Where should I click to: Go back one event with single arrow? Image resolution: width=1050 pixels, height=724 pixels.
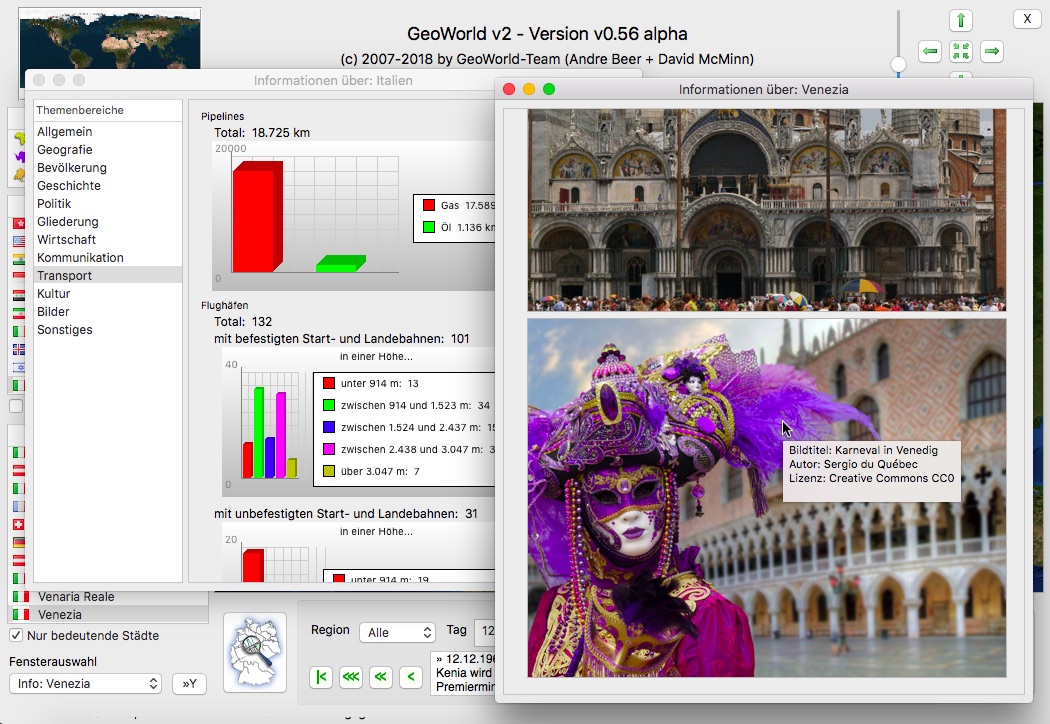coord(410,677)
